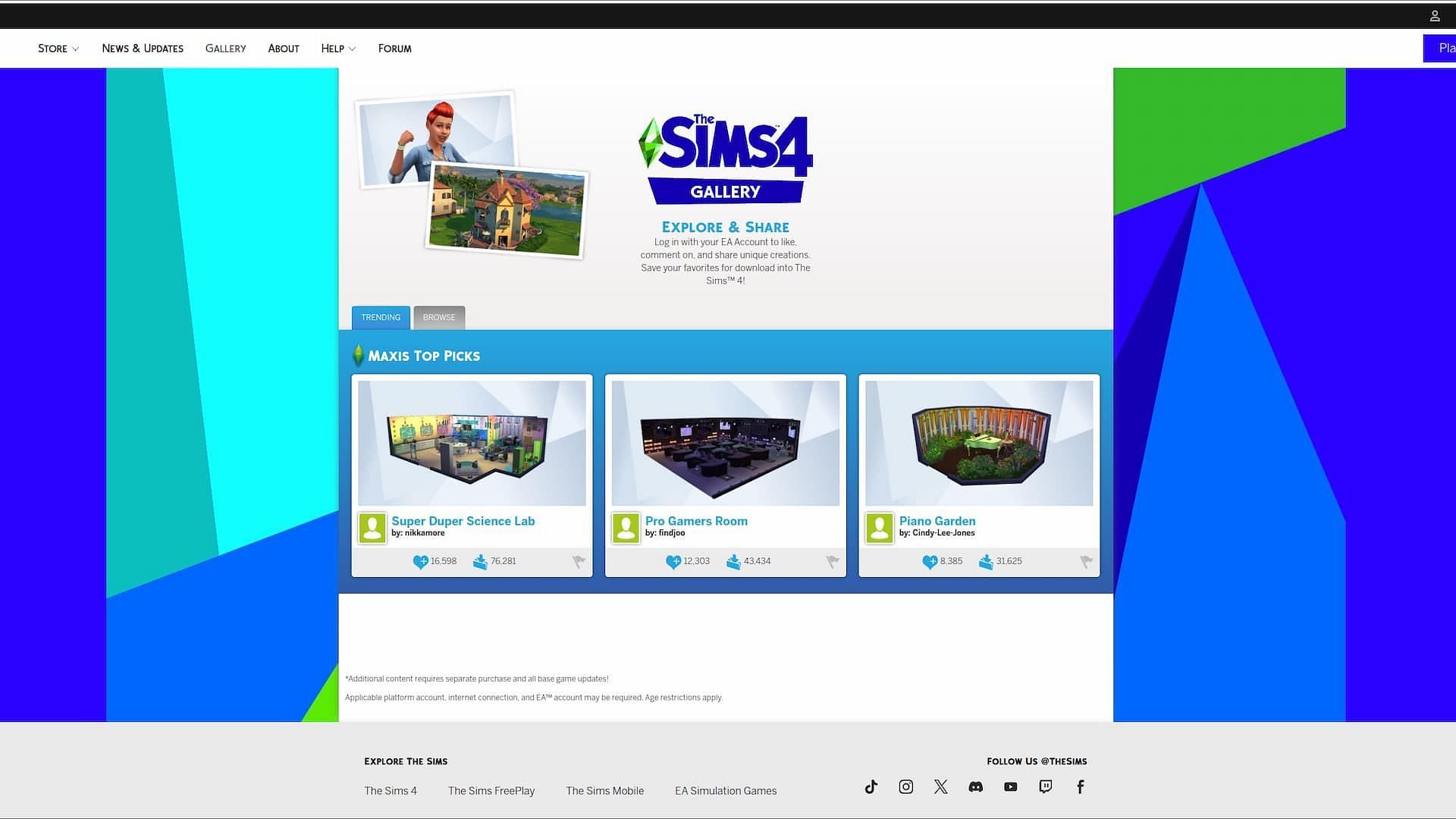Click Cindy-Lee-Jones's green avatar icon
This screenshot has height=819, width=1456.
[x=880, y=528]
